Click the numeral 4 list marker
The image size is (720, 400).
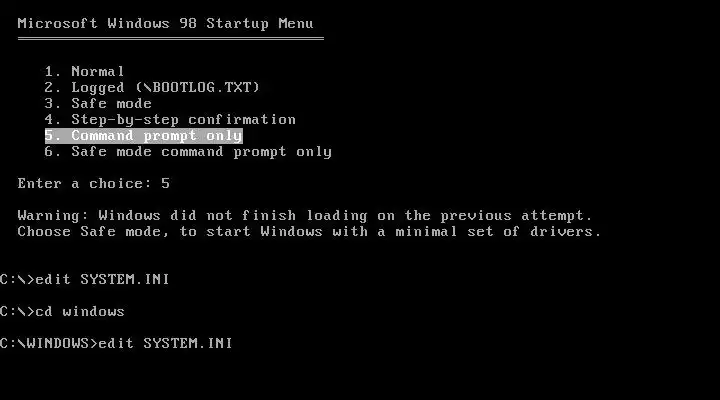(49, 119)
